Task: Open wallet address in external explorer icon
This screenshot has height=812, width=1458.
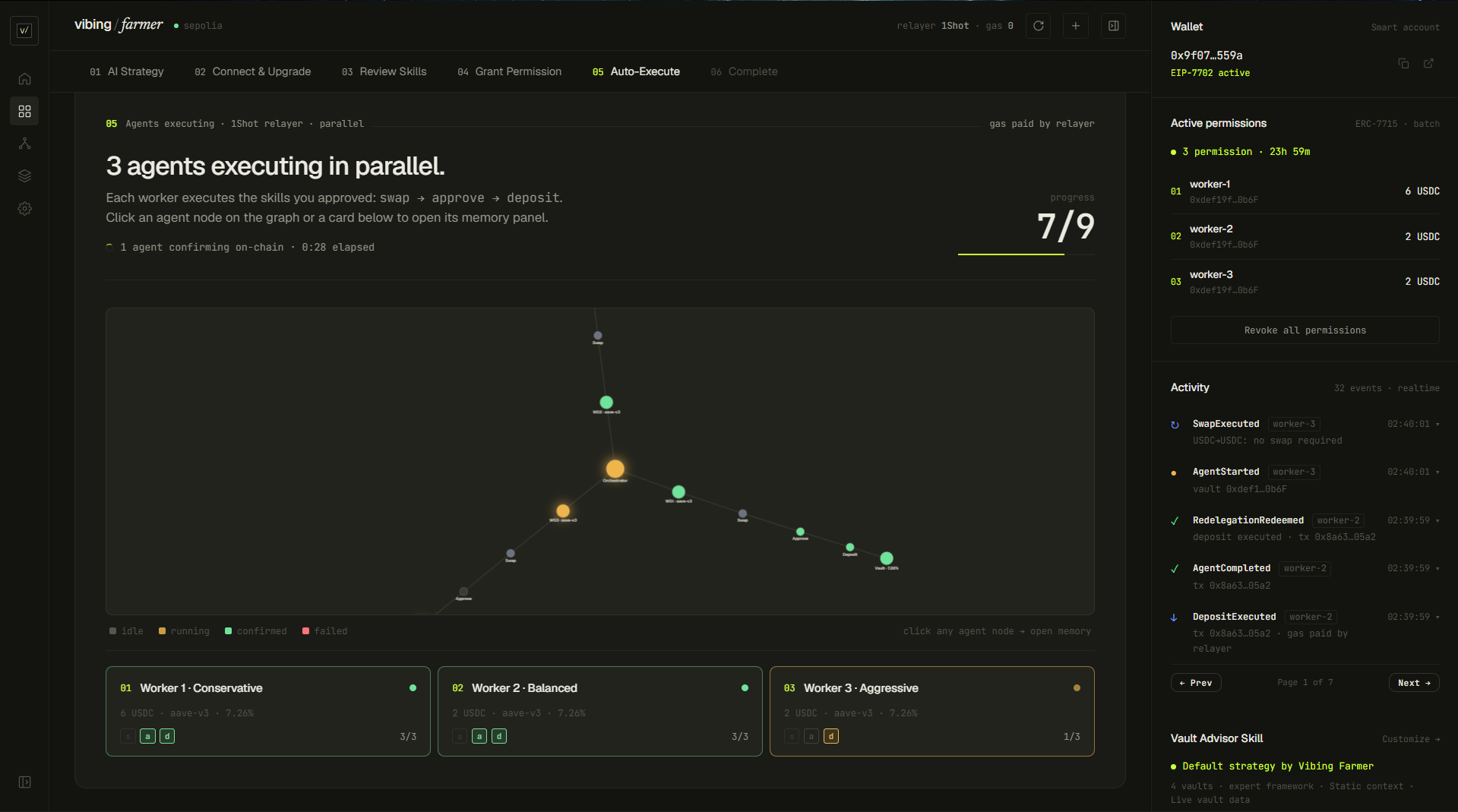Action: click(1428, 64)
